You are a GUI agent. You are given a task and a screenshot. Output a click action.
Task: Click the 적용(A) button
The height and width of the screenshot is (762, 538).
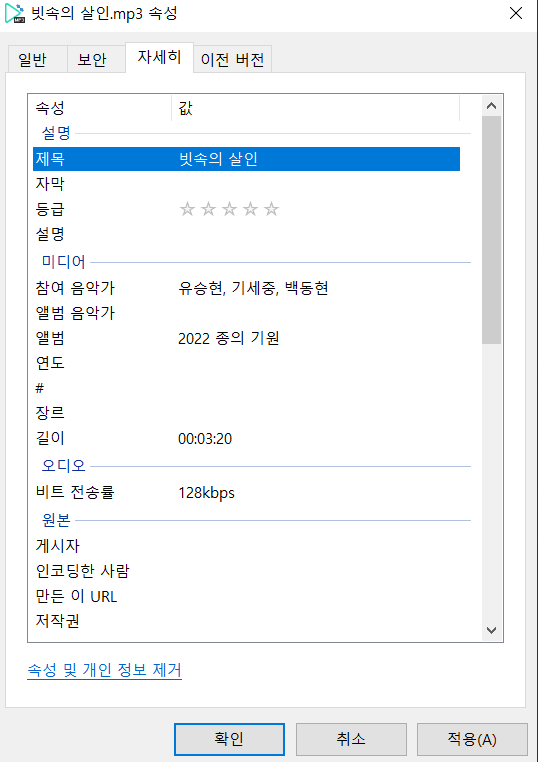(x=472, y=739)
